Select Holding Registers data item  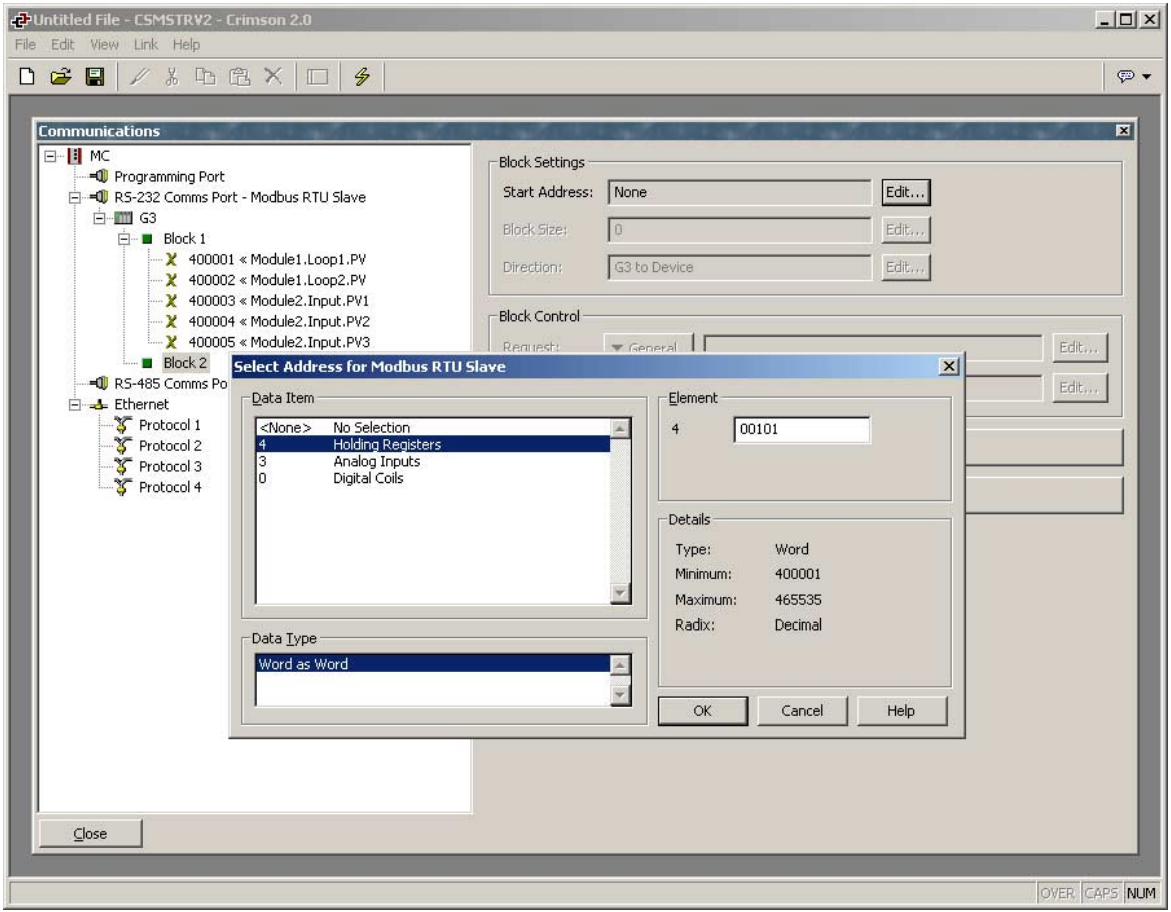tap(433, 444)
